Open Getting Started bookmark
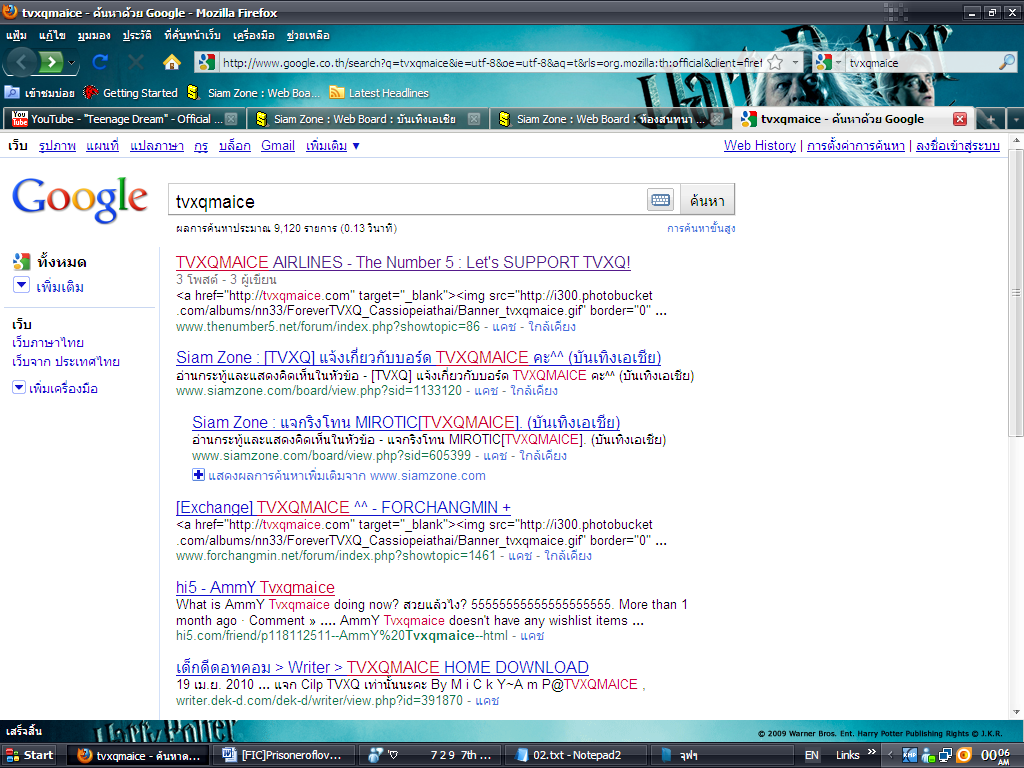The image size is (1024, 768). 131,93
